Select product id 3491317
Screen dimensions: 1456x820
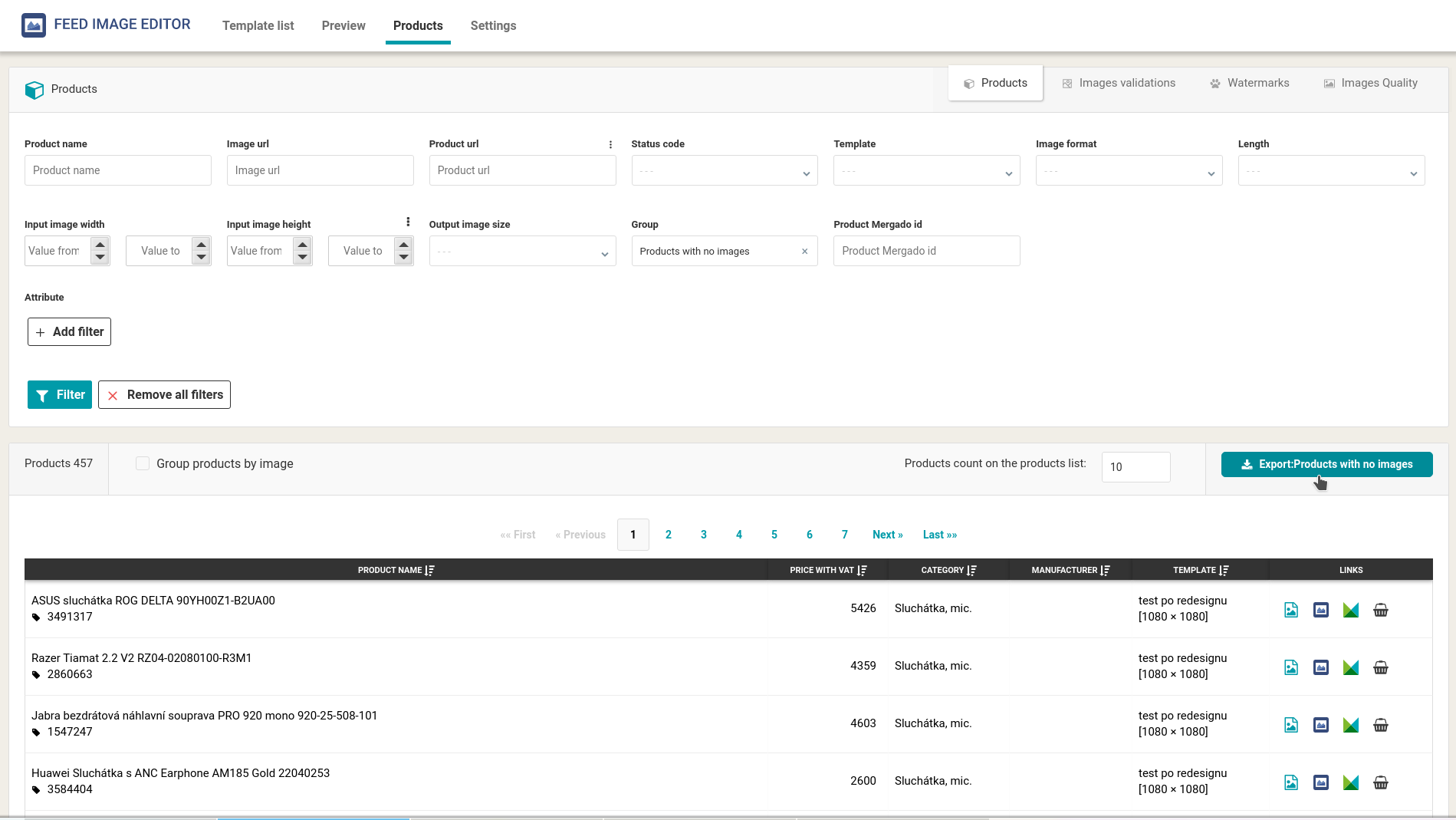click(x=70, y=617)
